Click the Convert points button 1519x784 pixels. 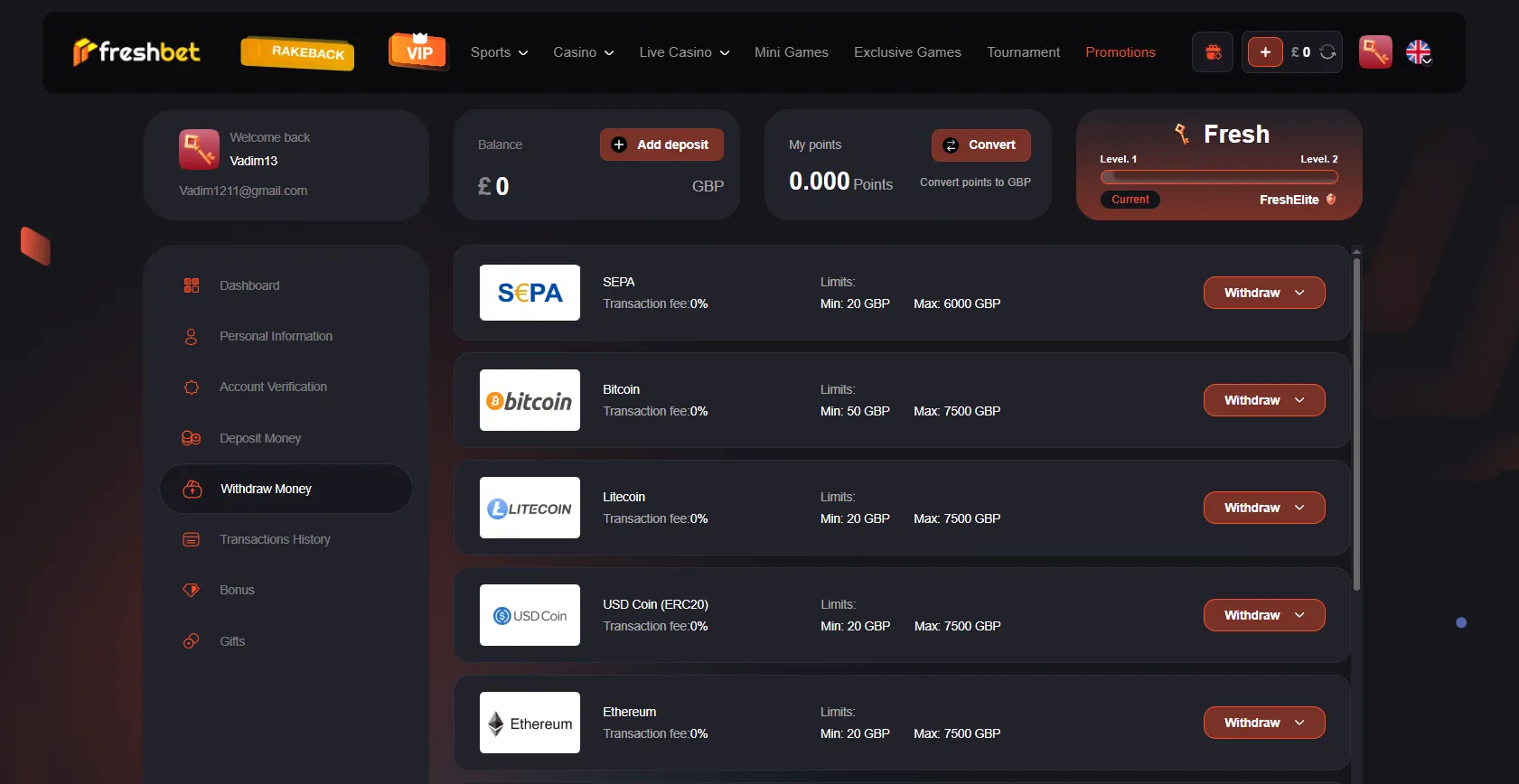[x=980, y=145]
